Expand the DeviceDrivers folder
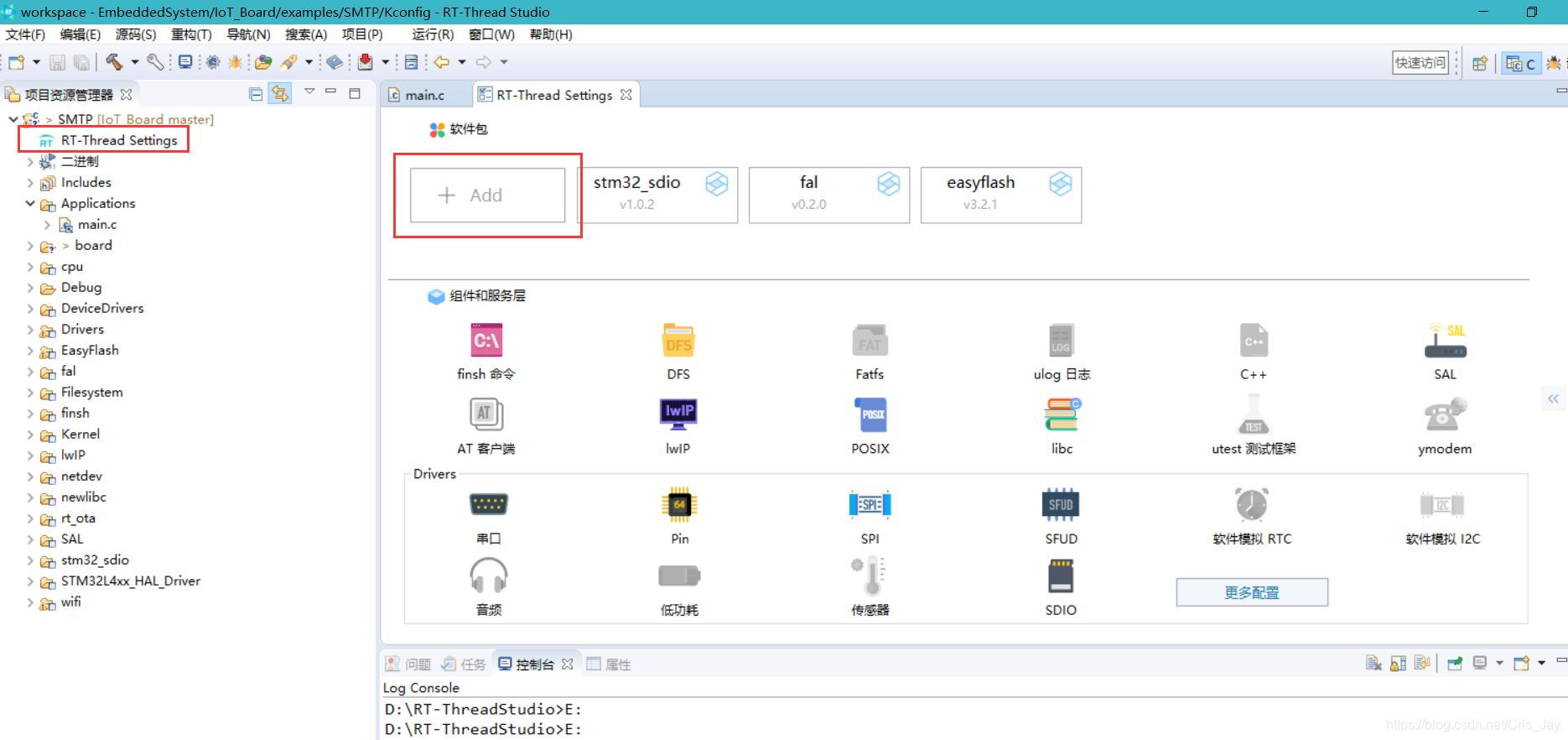The height and width of the screenshot is (740, 1568). click(x=31, y=308)
